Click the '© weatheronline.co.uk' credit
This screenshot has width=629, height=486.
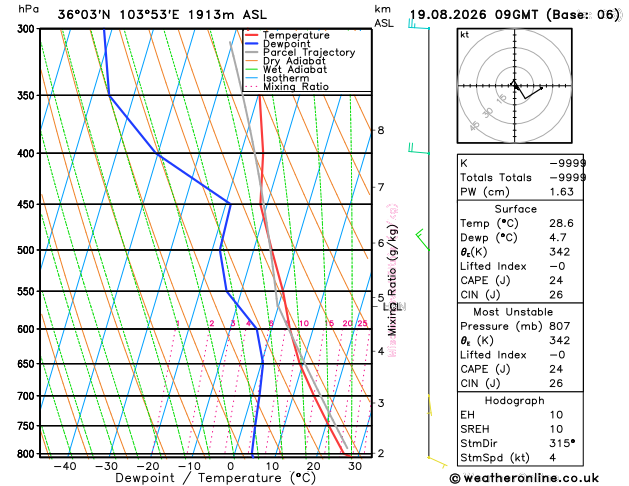pyautogui.click(x=524, y=478)
